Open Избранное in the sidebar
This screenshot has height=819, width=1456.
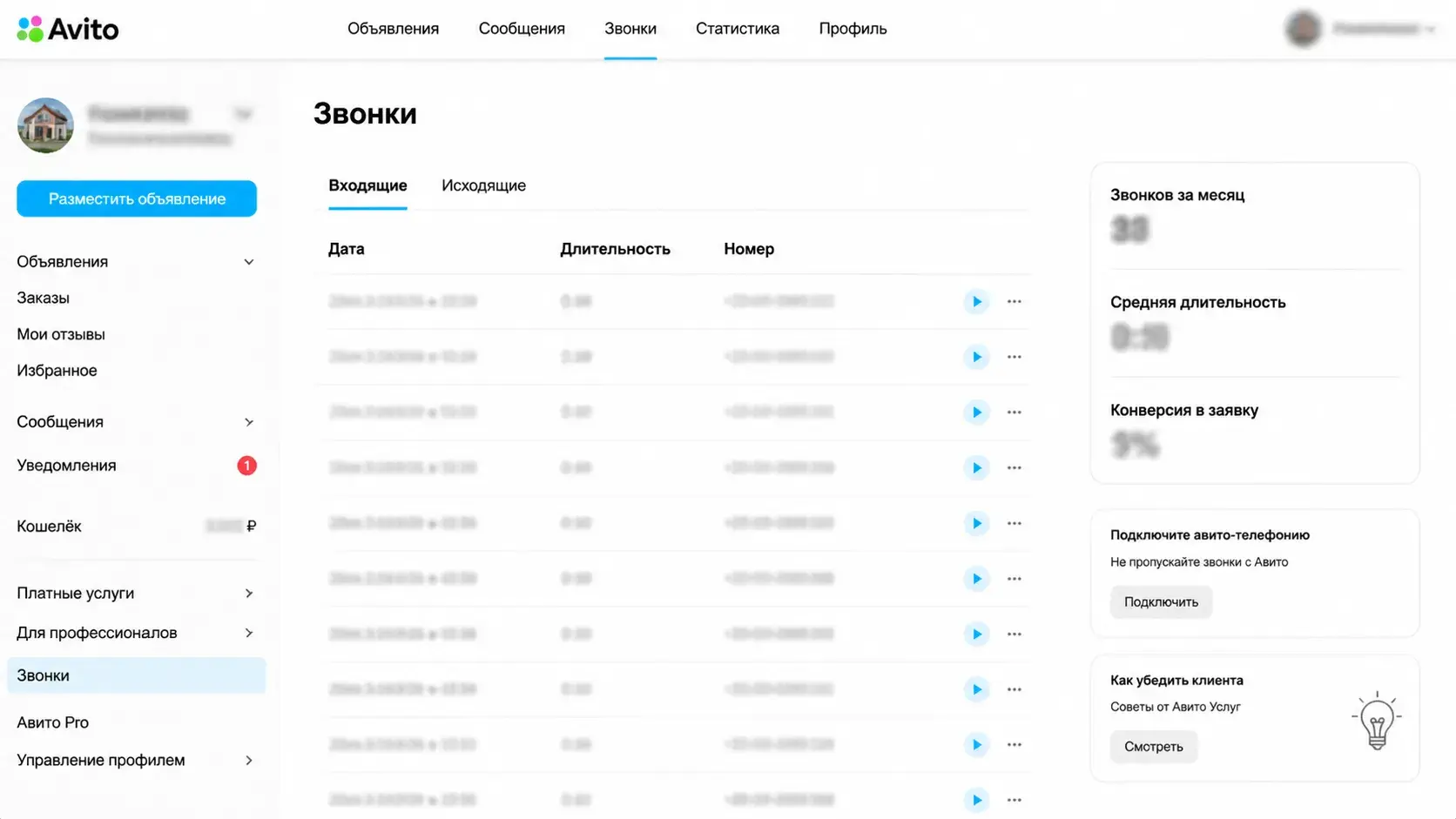(57, 371)
